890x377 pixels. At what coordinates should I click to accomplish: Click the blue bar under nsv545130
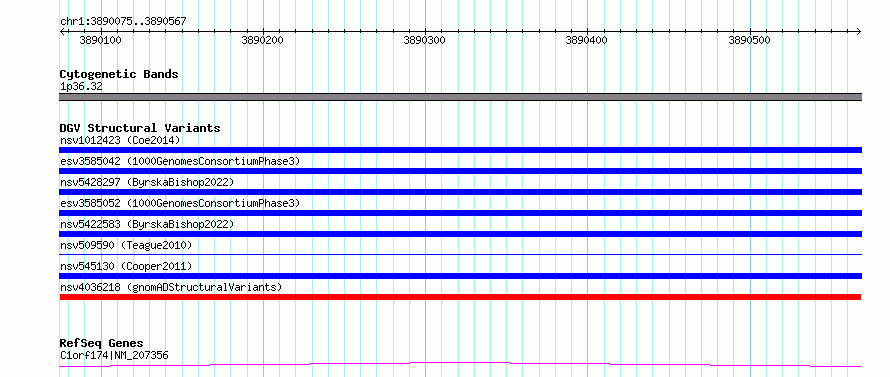(460, 276)
